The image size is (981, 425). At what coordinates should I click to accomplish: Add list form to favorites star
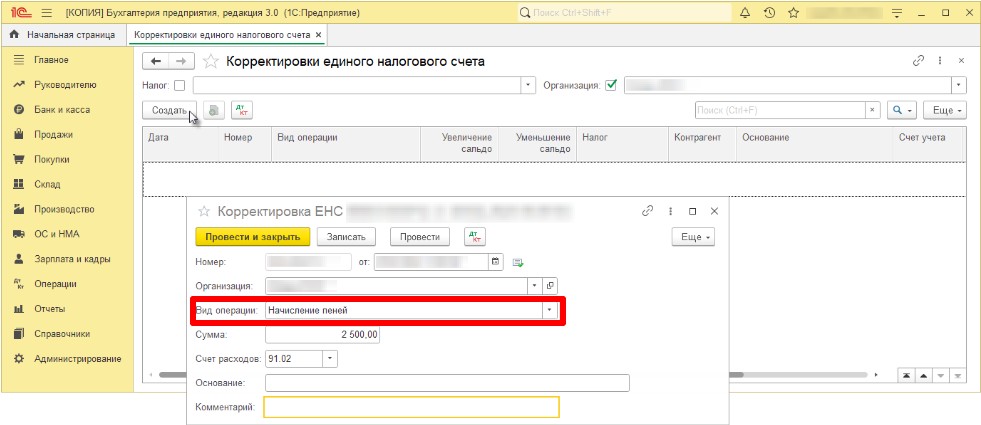[211, 61]
